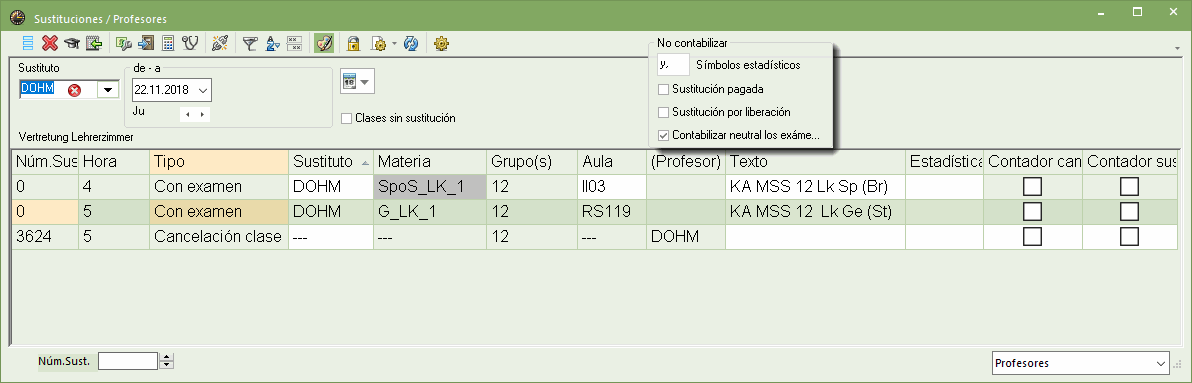Image resolution: width=1192 pixels, height=383 pixels.
Task: Select the Cancelación clase type cell
Action: tap(219, 236)
